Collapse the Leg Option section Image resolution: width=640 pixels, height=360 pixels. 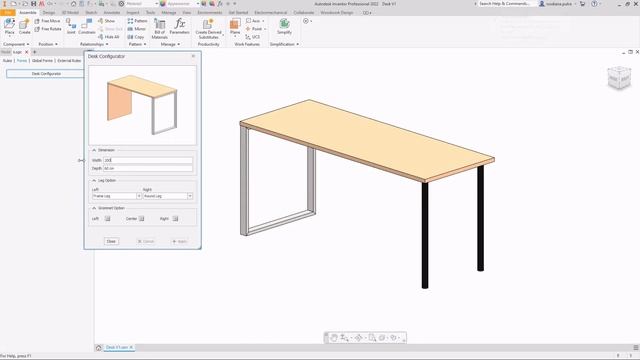click(x=94, y=180)
